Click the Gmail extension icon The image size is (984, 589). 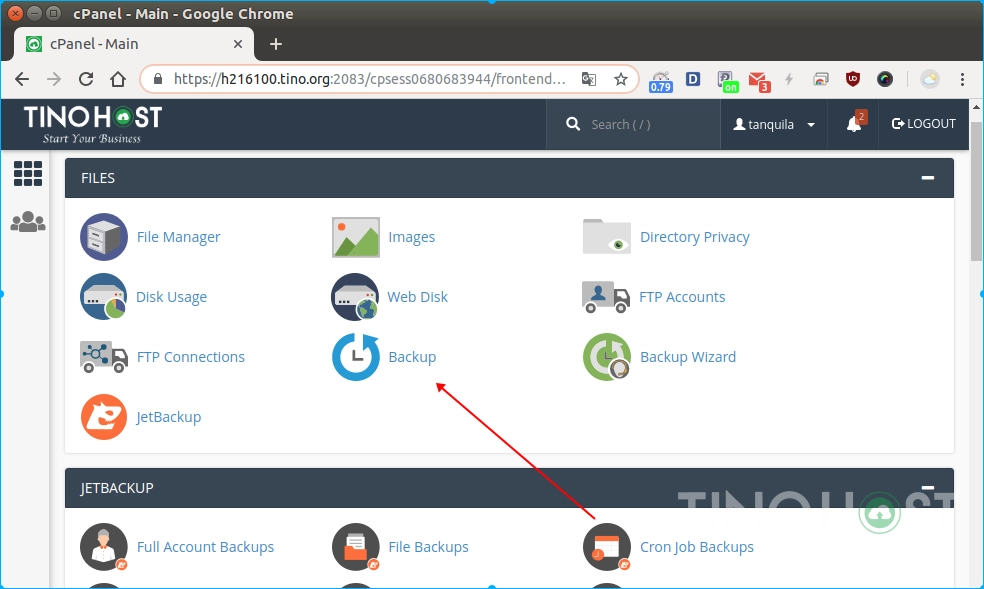[759, 80]
